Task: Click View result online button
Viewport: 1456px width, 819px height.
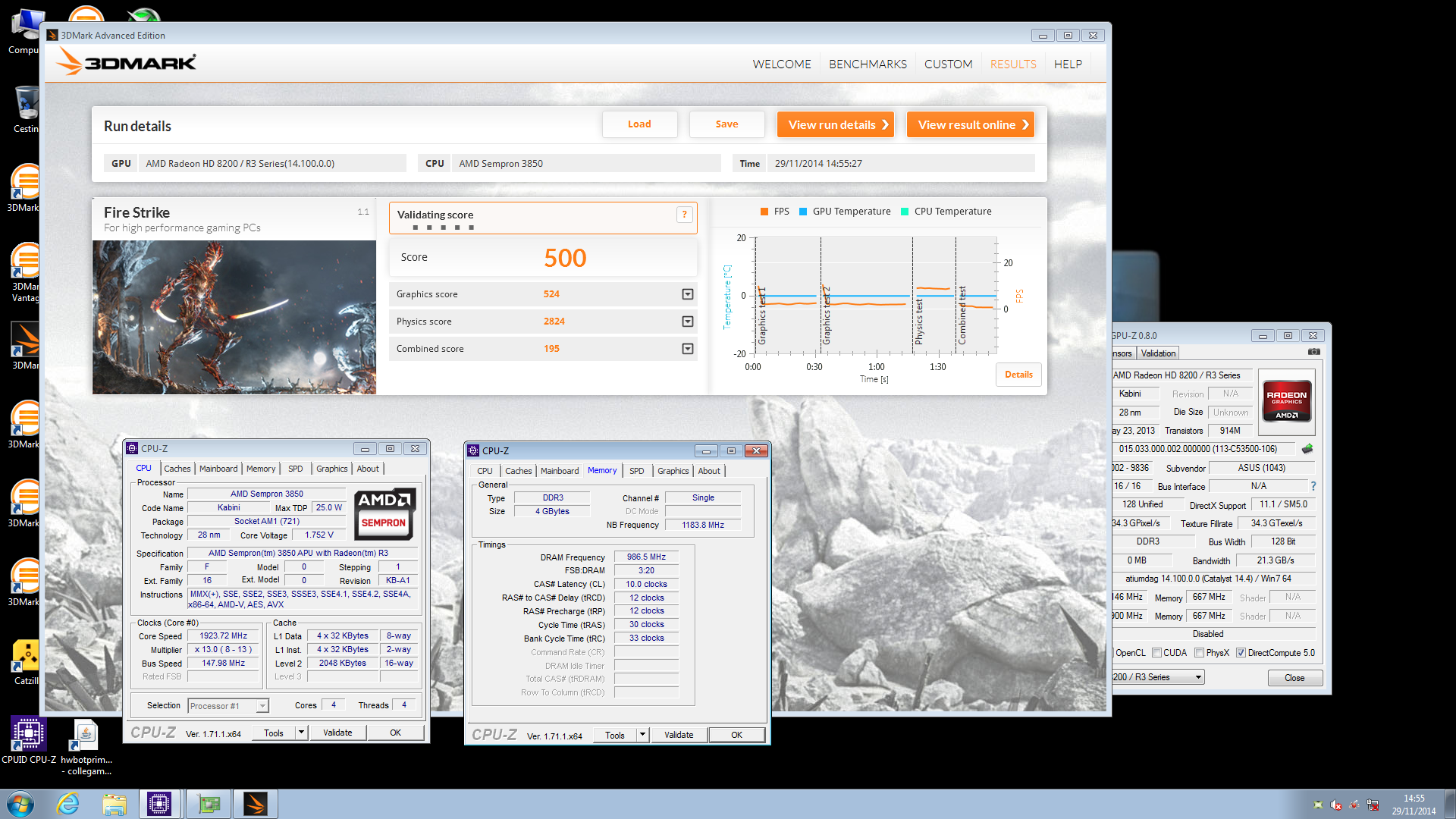Action: pos(971,124)
